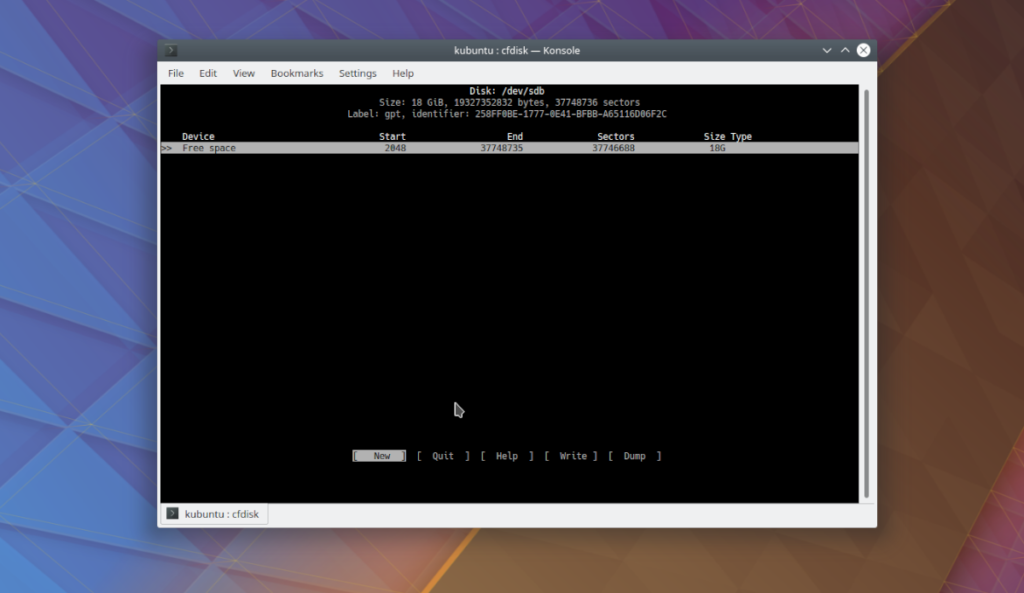This screenshot has height=593, width=1024.
Task: Choose the Write option in cfdisk
Action: [572, 456]
